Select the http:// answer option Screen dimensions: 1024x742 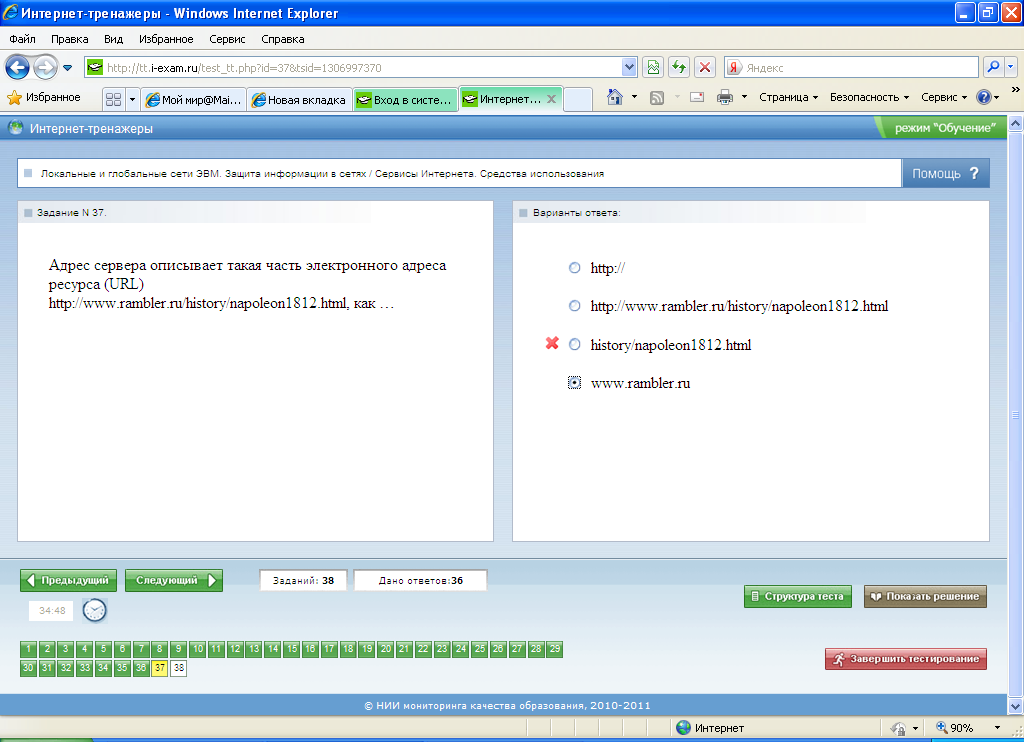(x=574, y=268)
